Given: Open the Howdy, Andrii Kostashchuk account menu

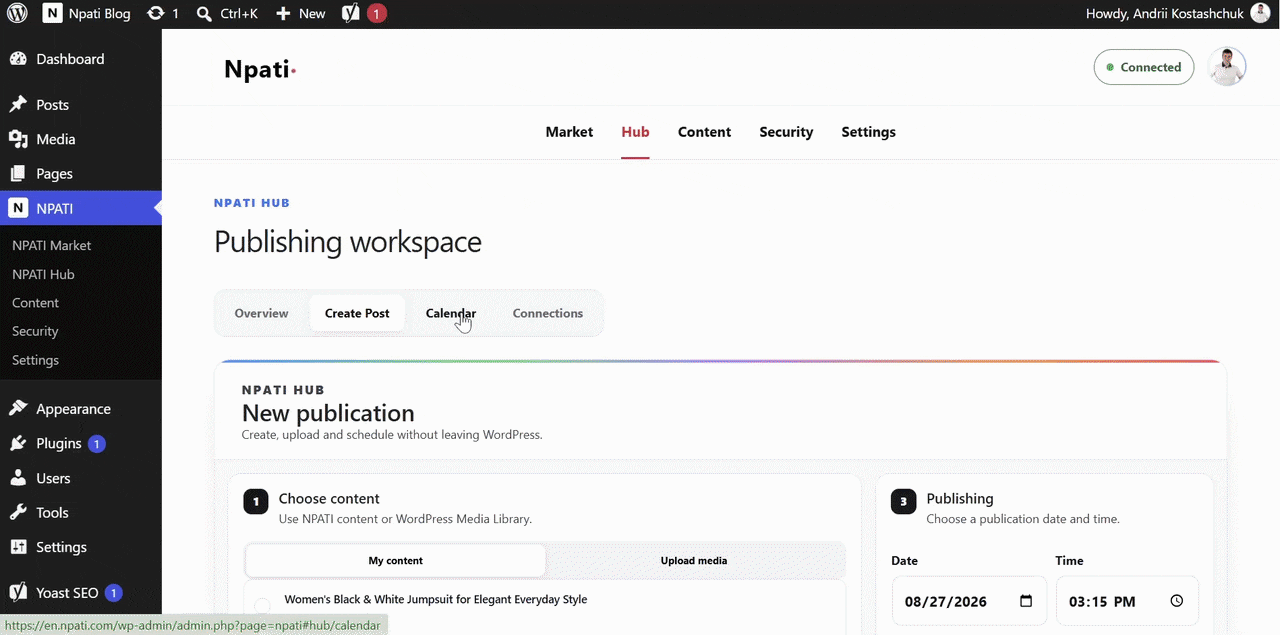Looking at the screenshot, I should (1178, 14).
